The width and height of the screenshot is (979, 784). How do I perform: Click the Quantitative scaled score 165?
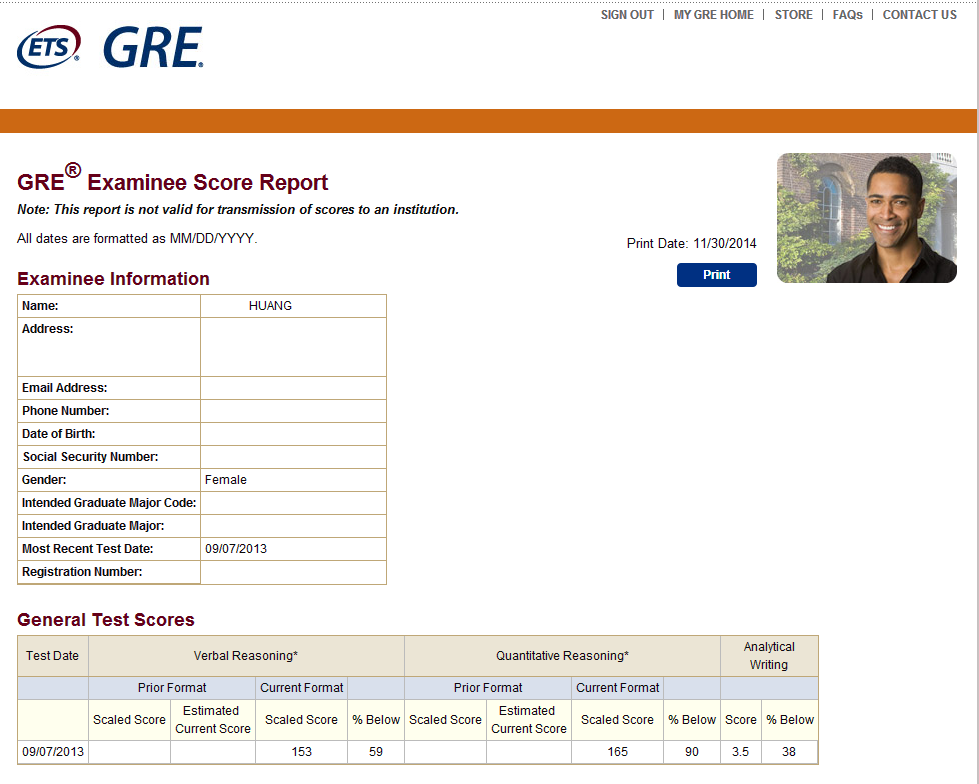[x=617, y=752]
